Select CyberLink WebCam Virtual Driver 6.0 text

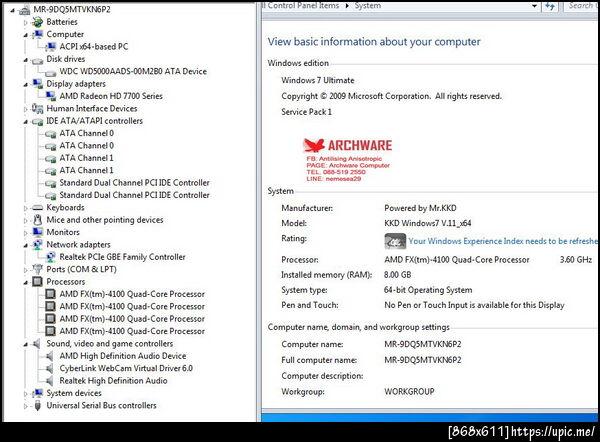click(126, 369)
